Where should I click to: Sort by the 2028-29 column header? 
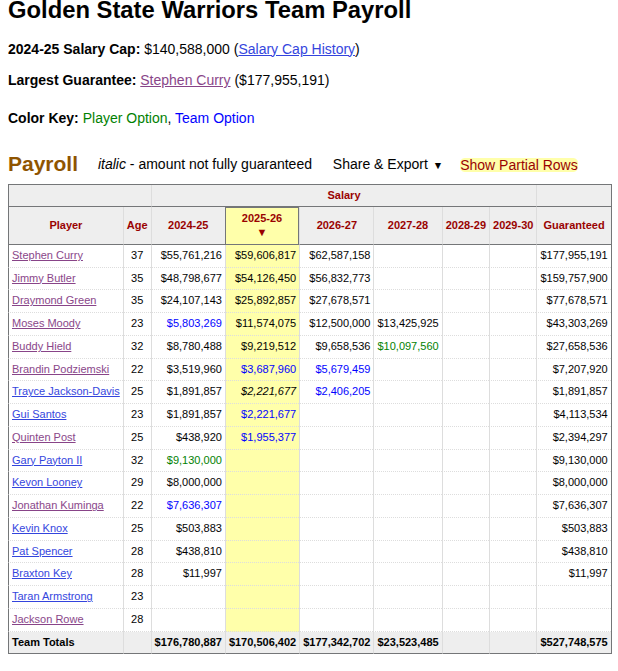(466, 225)
